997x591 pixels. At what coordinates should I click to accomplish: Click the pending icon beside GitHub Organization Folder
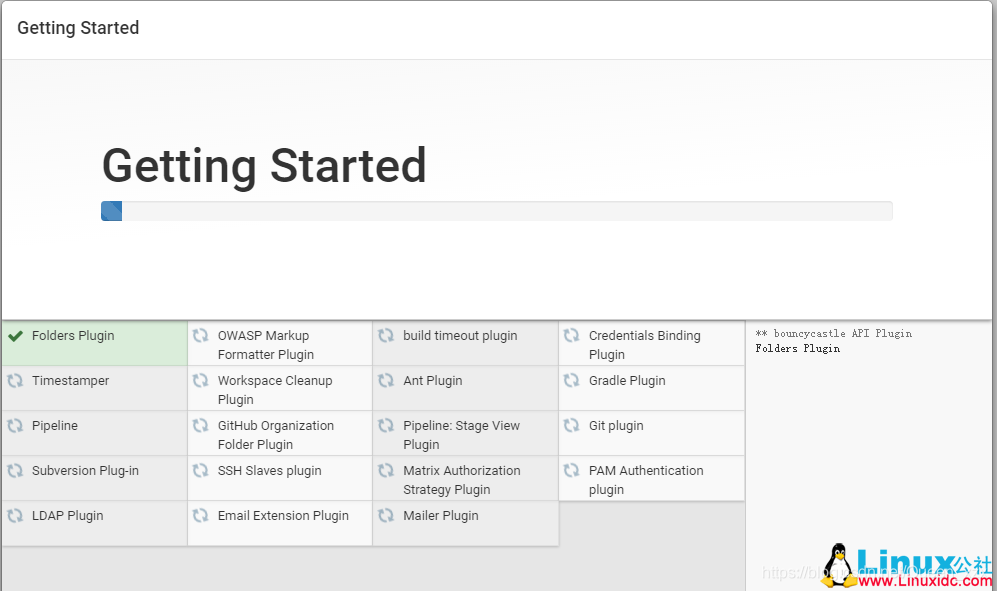[x=201, y=426]
